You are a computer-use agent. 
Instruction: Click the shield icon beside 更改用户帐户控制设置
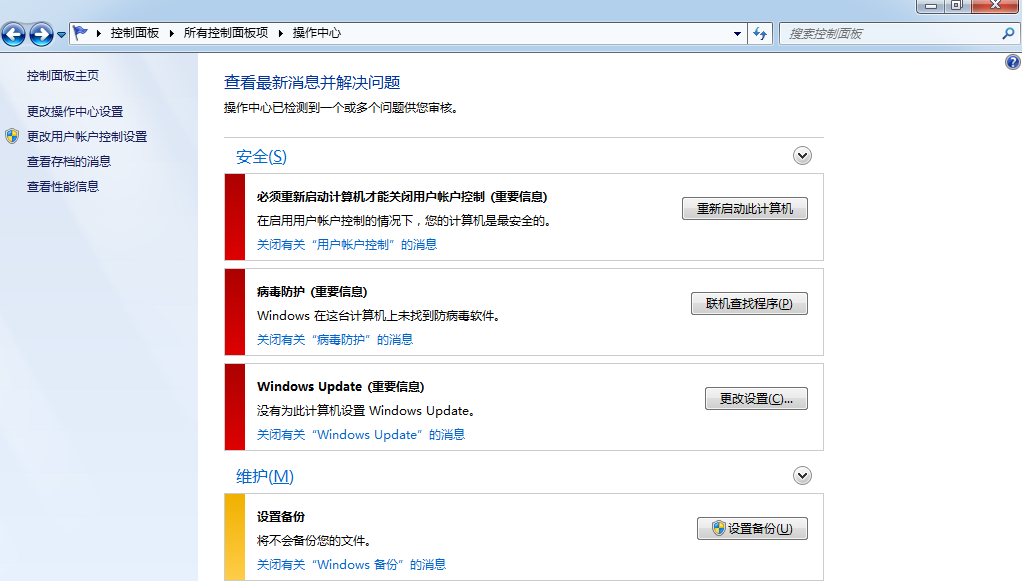pyautogui.click(x=12, y=136)
